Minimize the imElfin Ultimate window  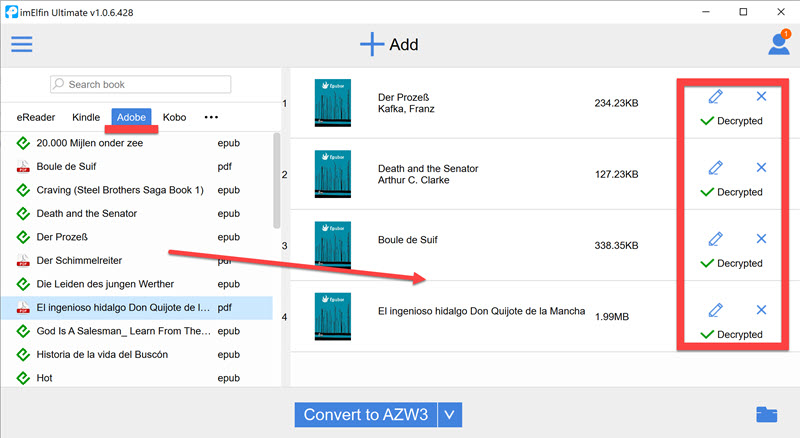(706, 12)
